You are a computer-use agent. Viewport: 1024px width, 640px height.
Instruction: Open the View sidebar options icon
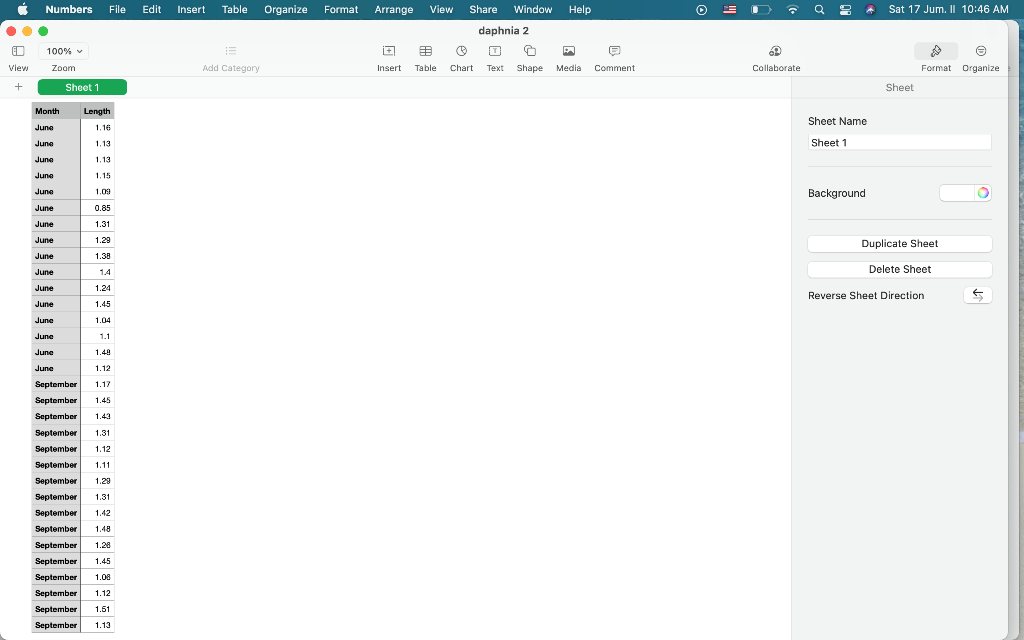coord(18,51)
